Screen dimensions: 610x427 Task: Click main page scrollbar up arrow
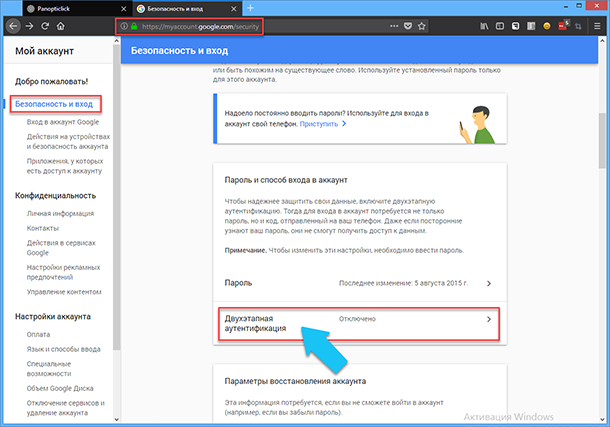(602, 40)
